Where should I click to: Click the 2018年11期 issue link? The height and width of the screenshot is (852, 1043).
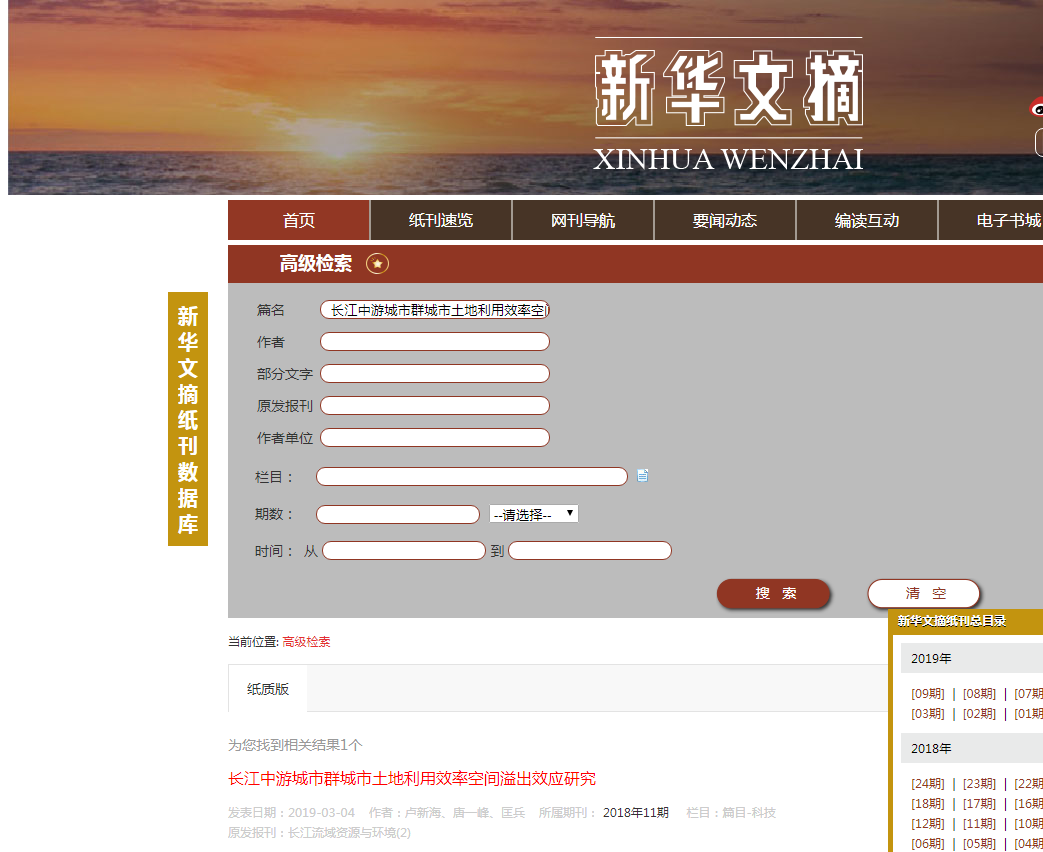tap(636, 813)
